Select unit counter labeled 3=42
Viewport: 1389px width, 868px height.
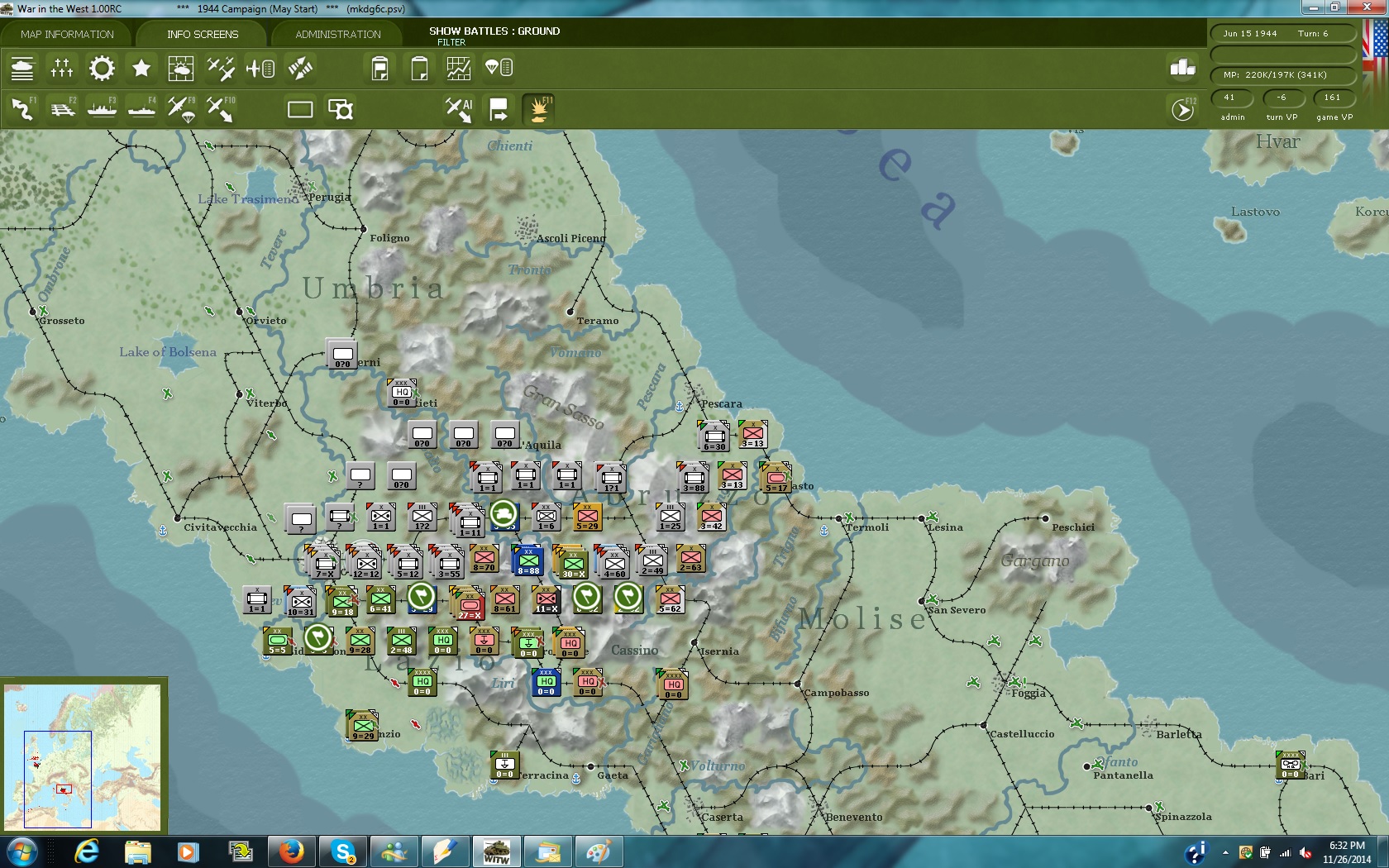pyautogui.click(x=711, y=517)
